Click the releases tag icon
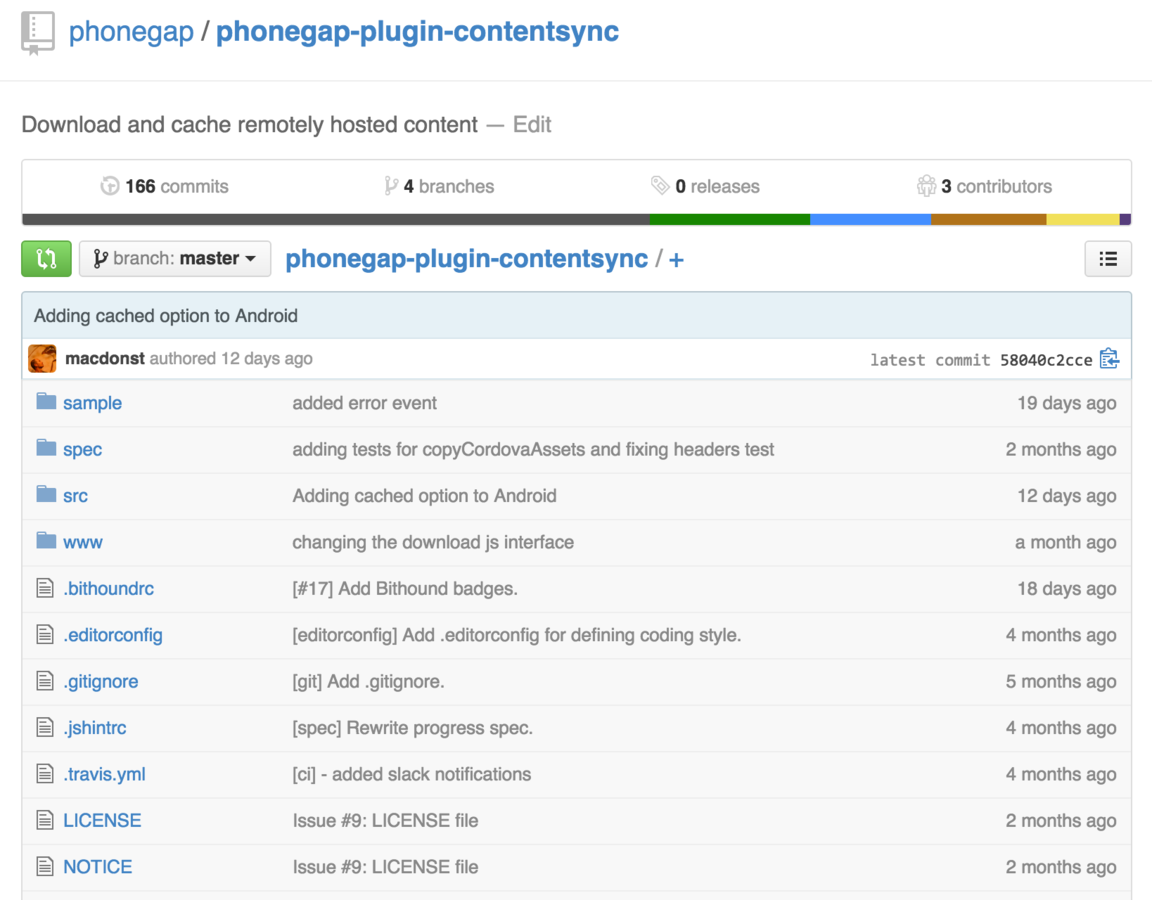 (x=660, y=186)
